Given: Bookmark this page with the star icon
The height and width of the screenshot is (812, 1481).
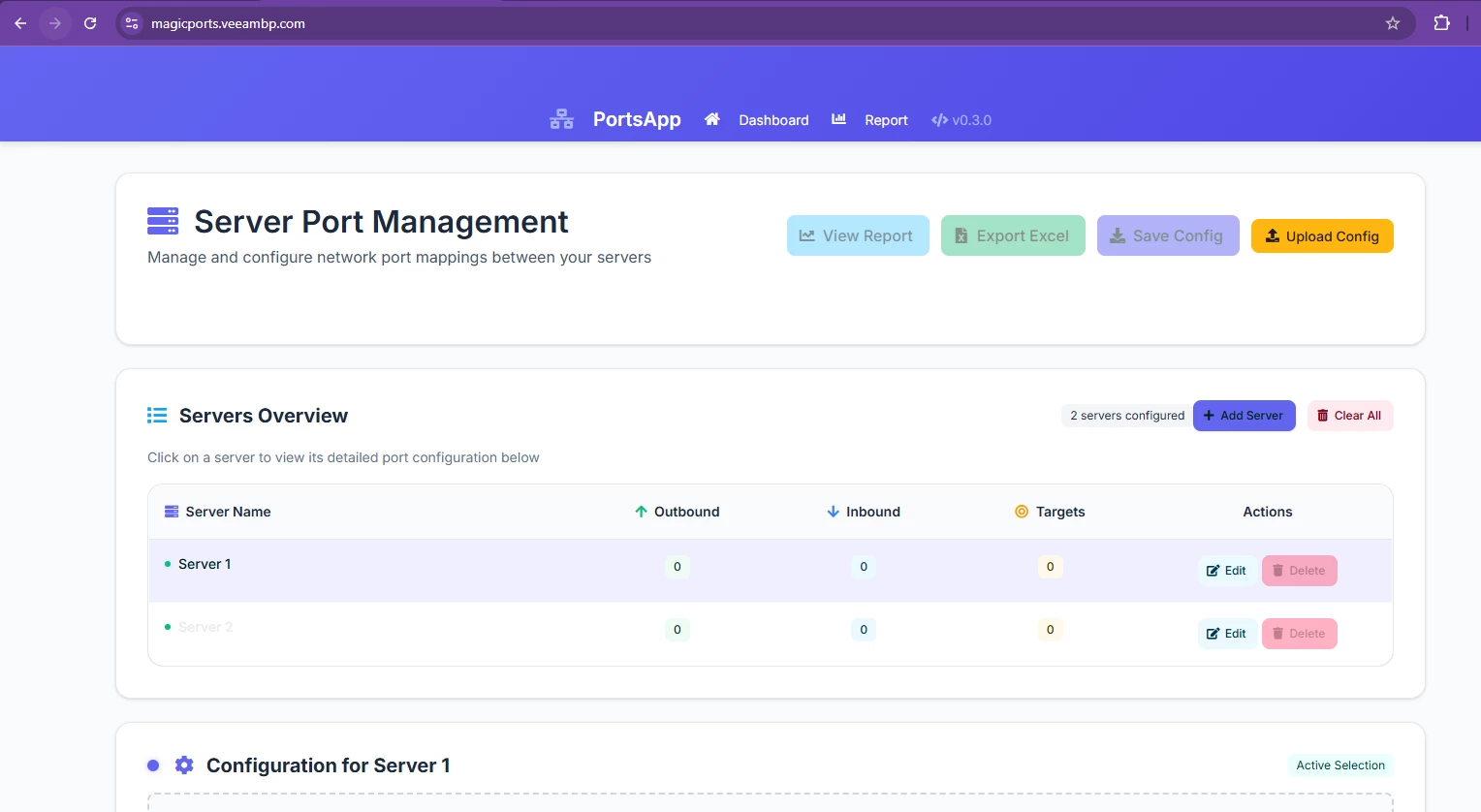Looking at the screenshot, I should [1393, 23].
